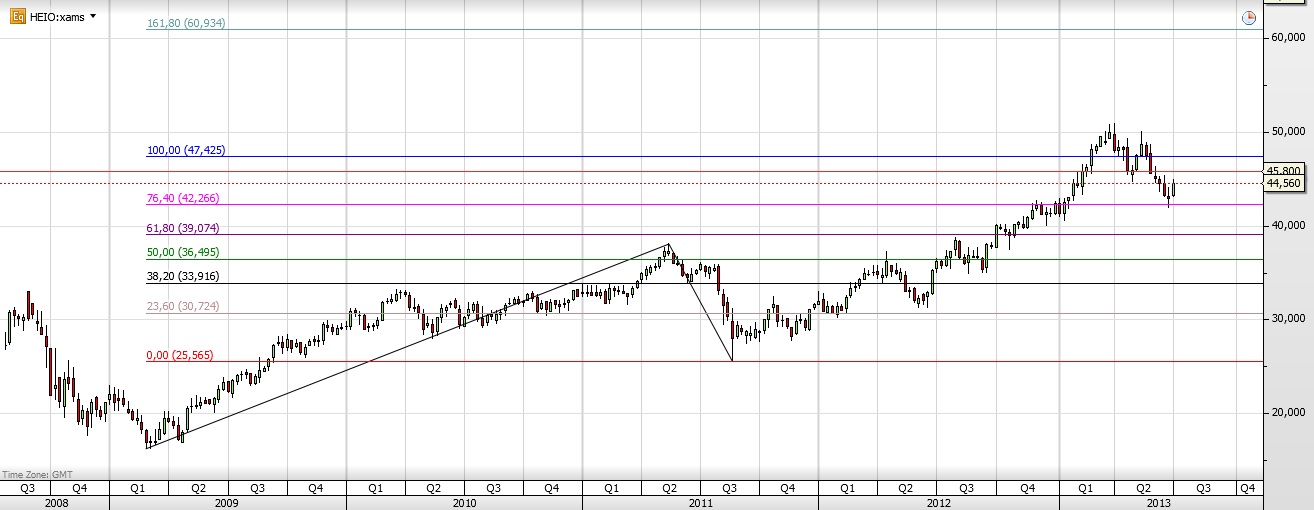Click the Q1 quarter label of 2010
Image resolution: width=1314 pixels, height=510 pixels.
point(375,488)
